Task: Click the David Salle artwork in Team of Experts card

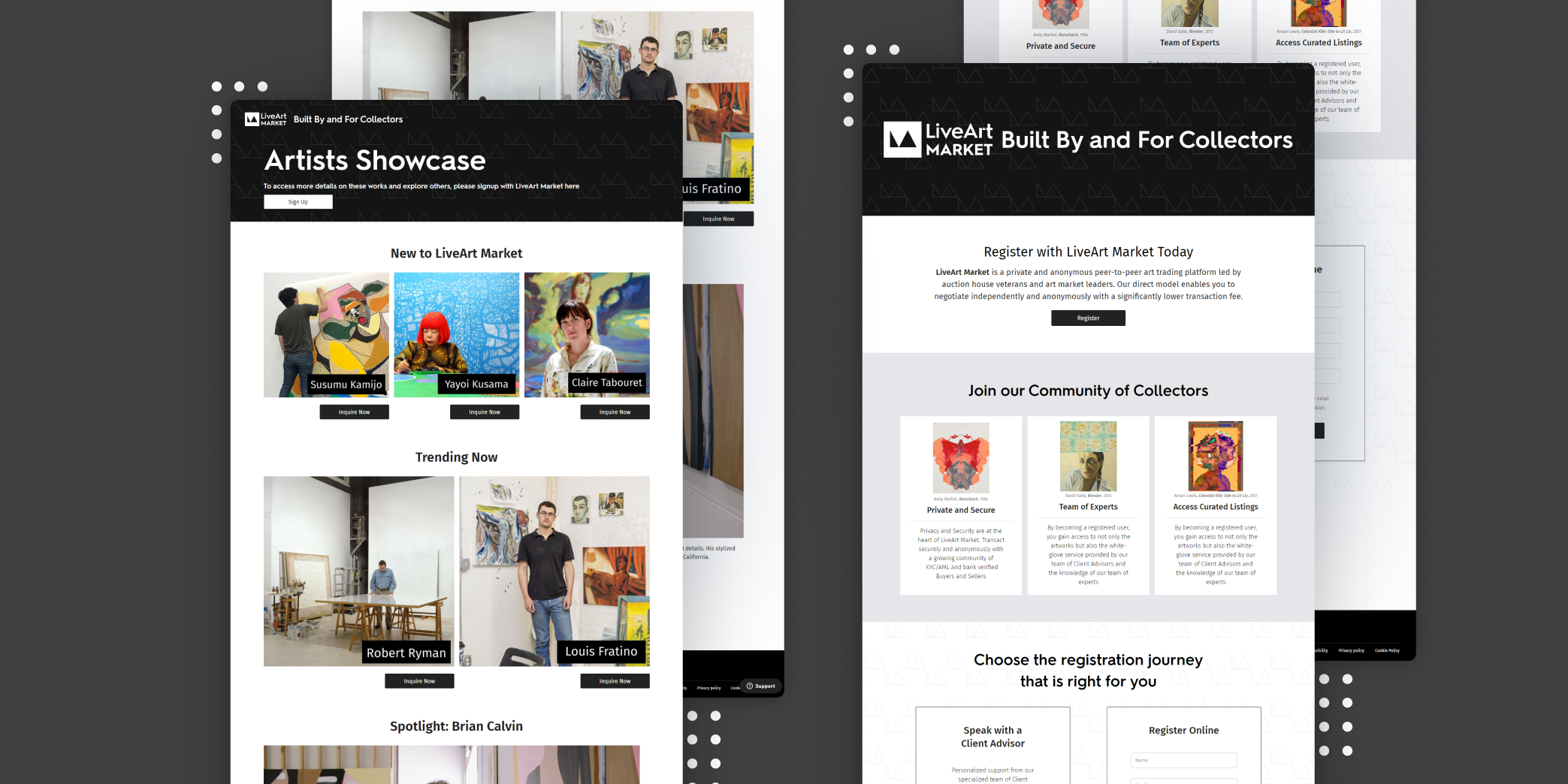Action: tap(1088, 457)
